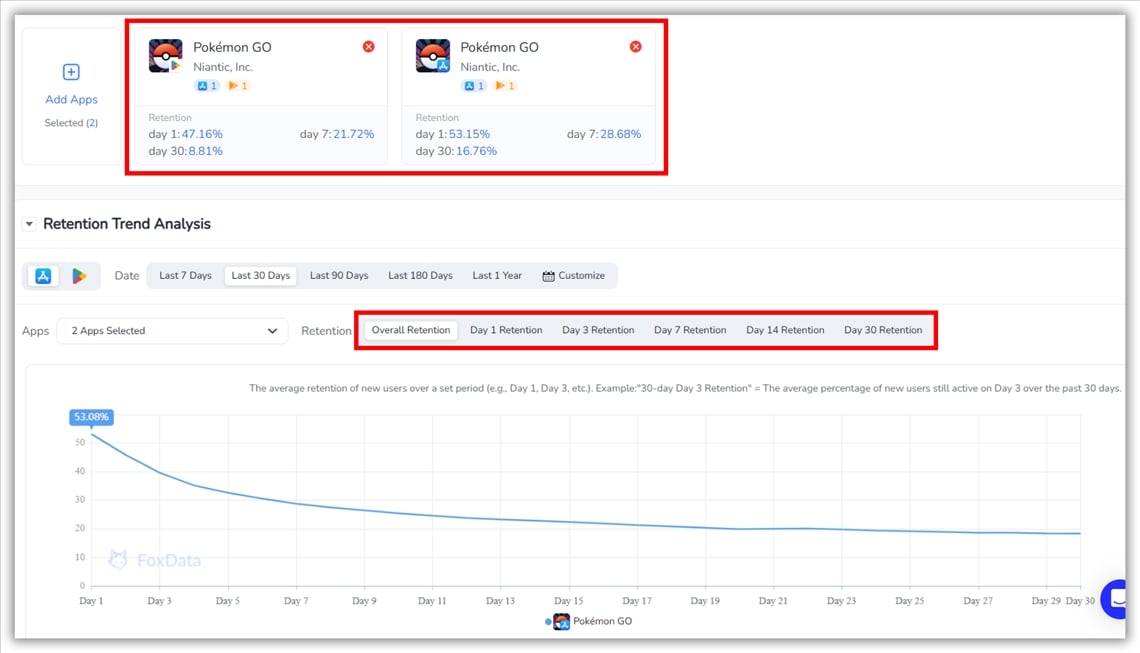Open the chat widget bubble
Viewport: 1140px width, 653px height.
[x=1117, y=598]
